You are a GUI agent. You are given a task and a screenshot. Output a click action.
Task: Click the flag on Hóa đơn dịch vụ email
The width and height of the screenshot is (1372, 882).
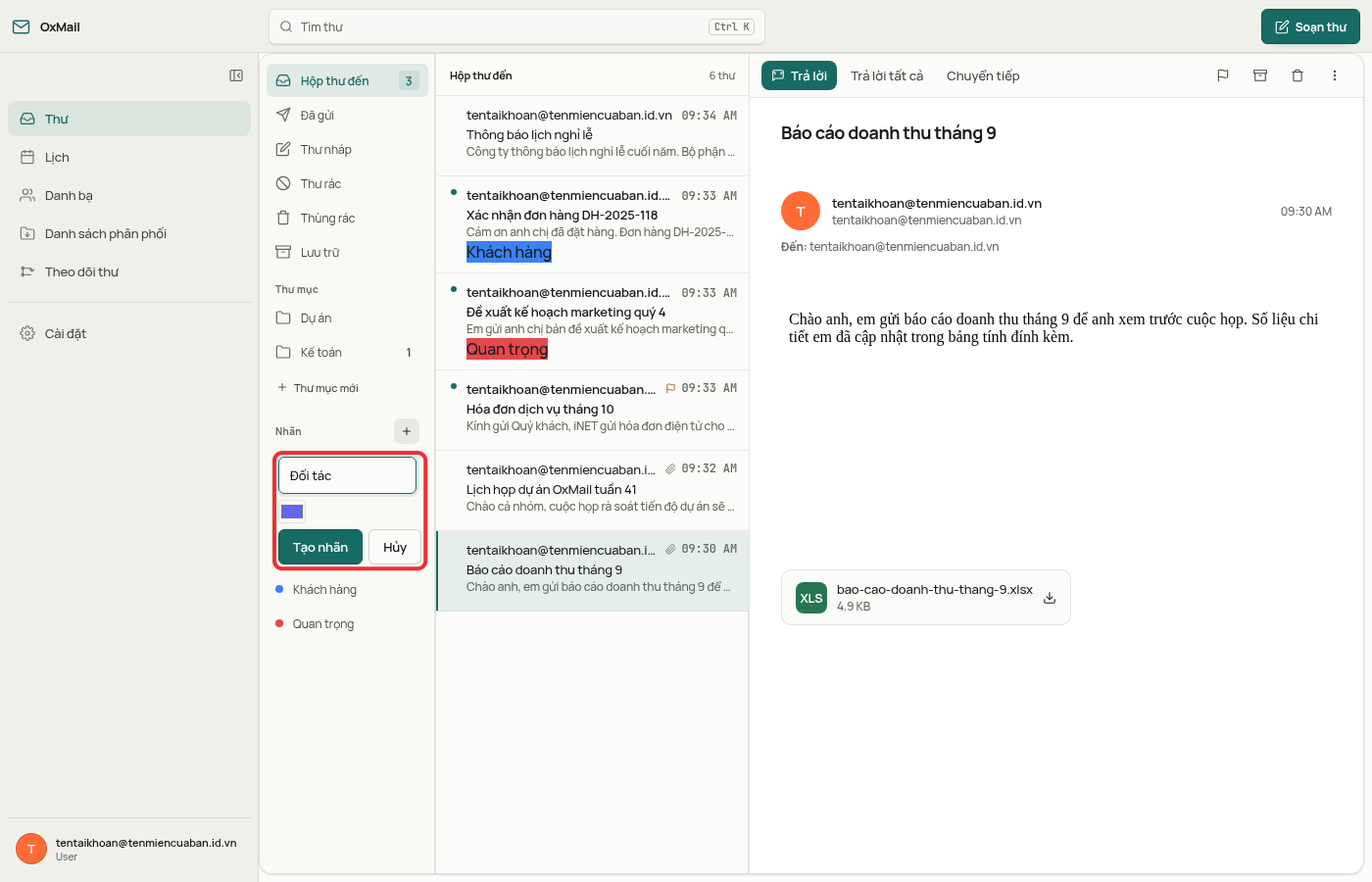pyautogui.click(x=670, y=389)
